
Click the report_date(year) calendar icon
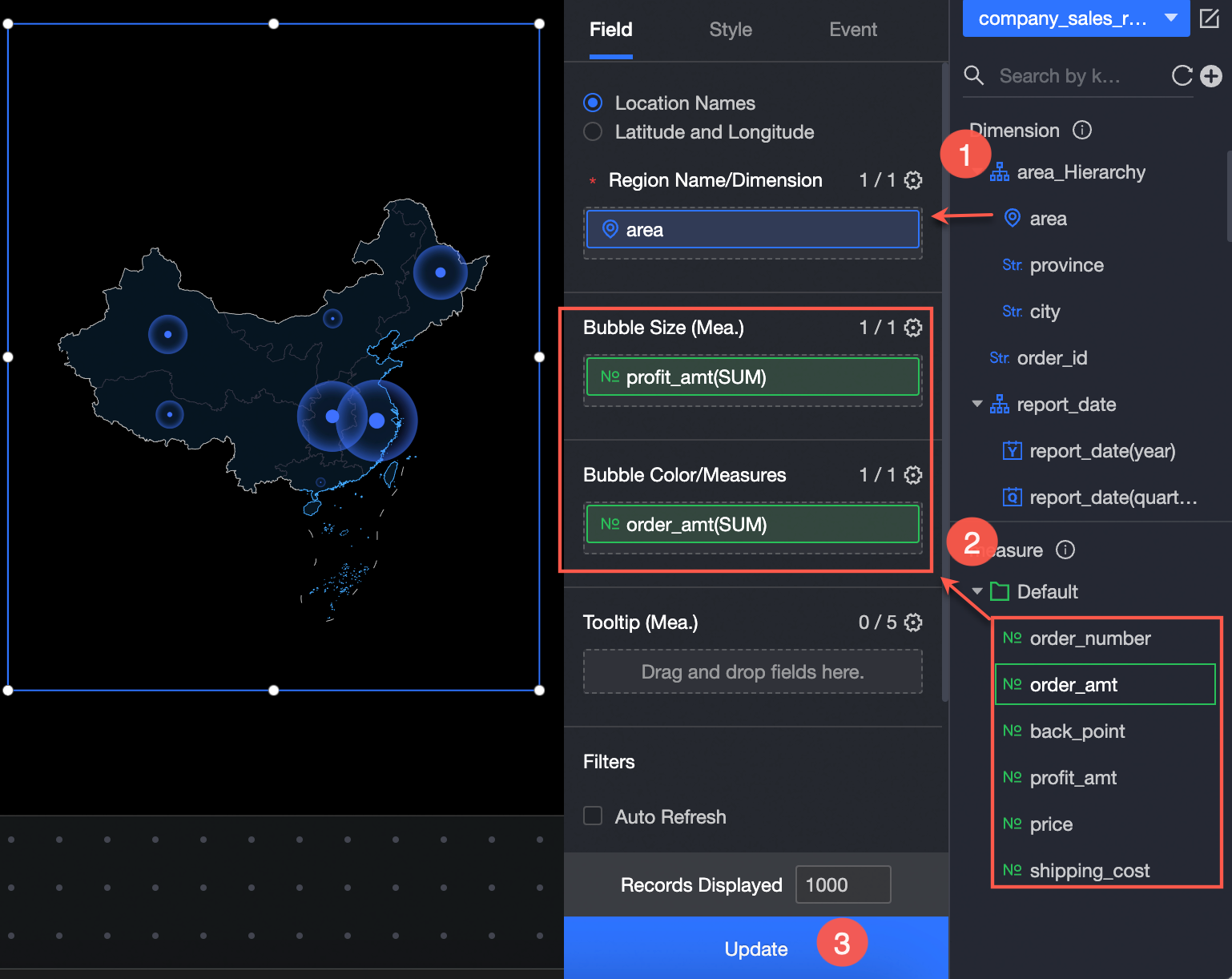click(x=1013, y=450)
